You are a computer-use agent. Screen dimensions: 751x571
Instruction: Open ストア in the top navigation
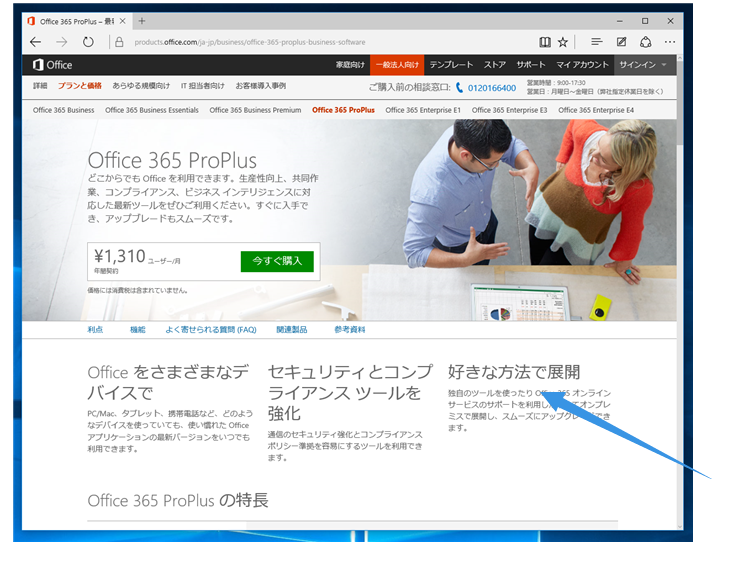[495, 65]
